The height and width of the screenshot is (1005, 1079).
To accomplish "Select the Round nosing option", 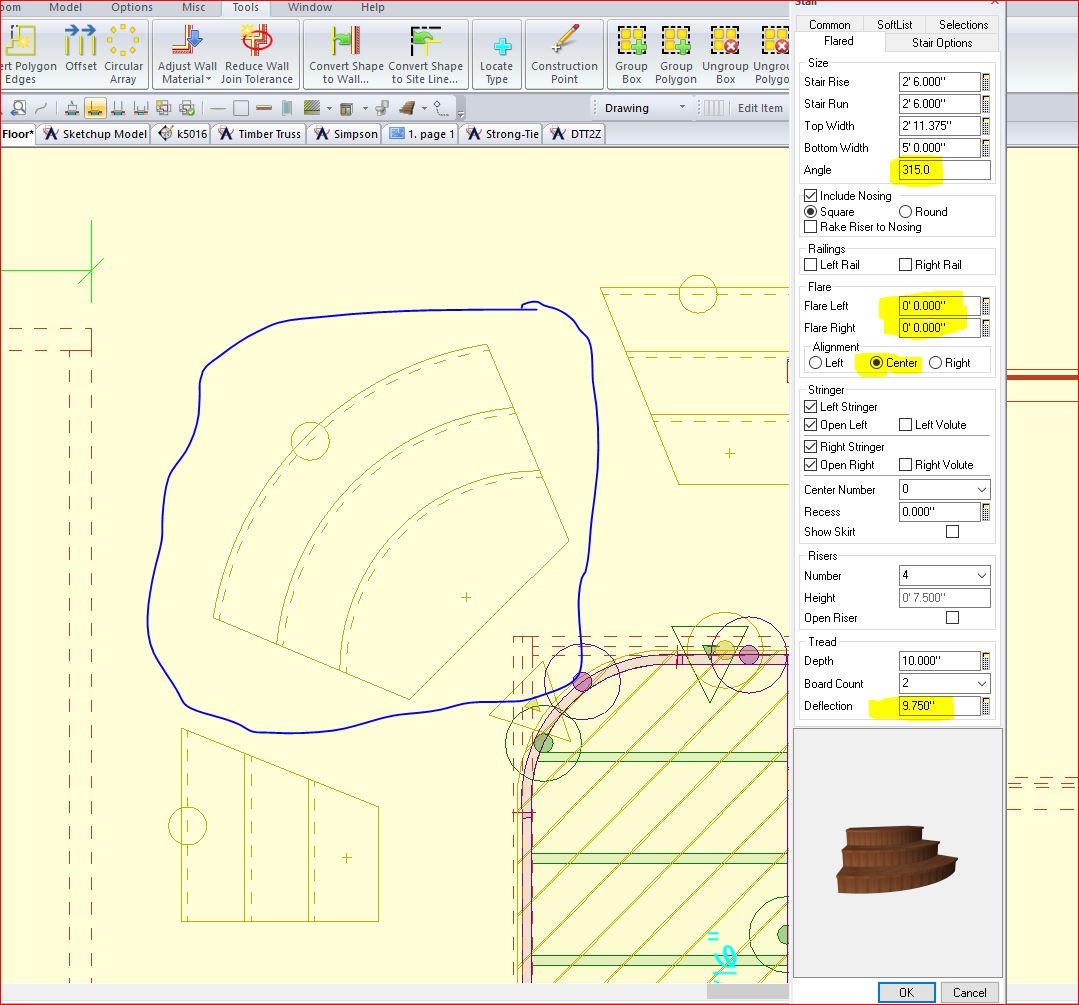I will pyautogui.click(x=906, y=212).
